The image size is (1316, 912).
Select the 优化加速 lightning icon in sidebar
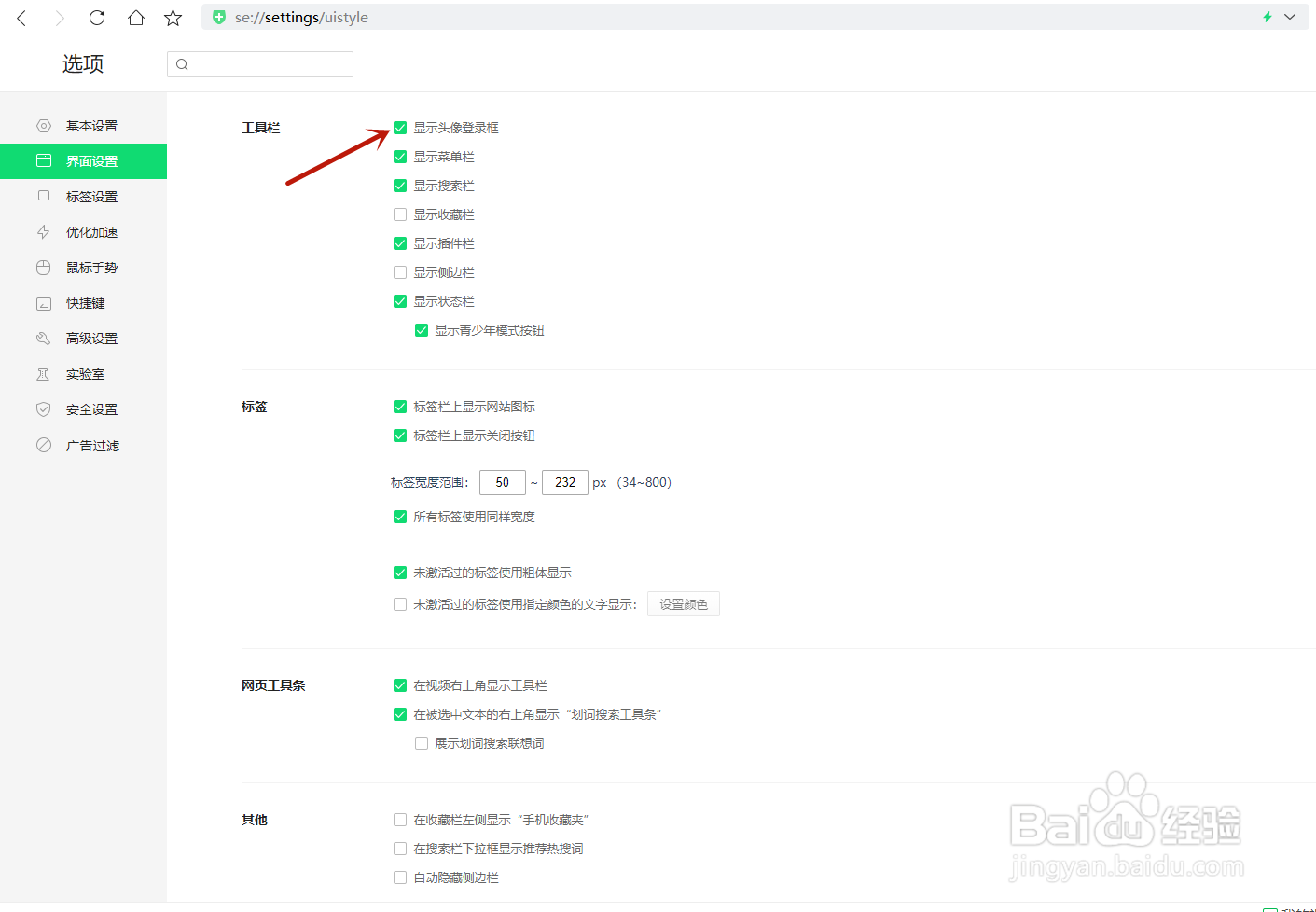pyautogui.click(x=43, y=232)
